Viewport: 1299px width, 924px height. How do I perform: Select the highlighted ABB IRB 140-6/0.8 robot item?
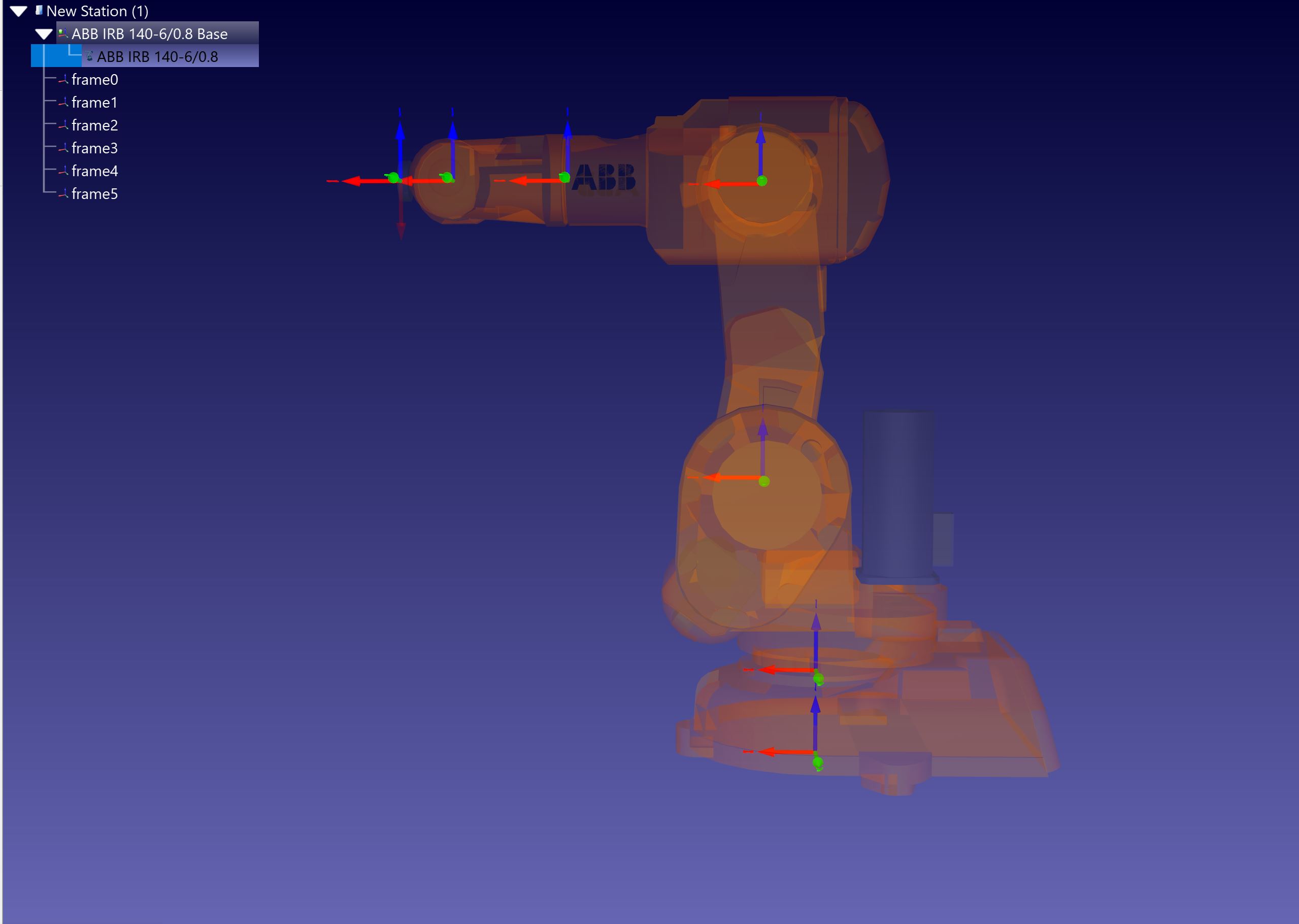click(157, 57)
